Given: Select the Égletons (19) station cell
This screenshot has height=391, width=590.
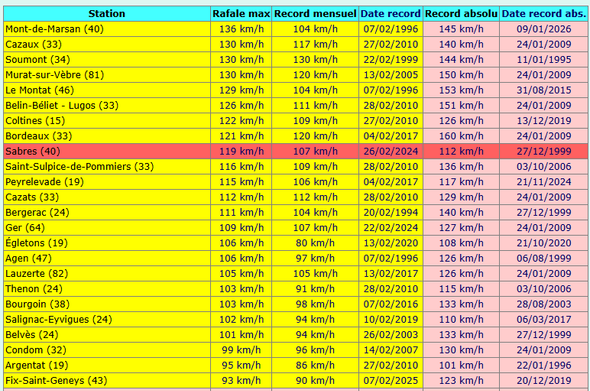Looking at the screenshot, I should (x=106, y=243).
